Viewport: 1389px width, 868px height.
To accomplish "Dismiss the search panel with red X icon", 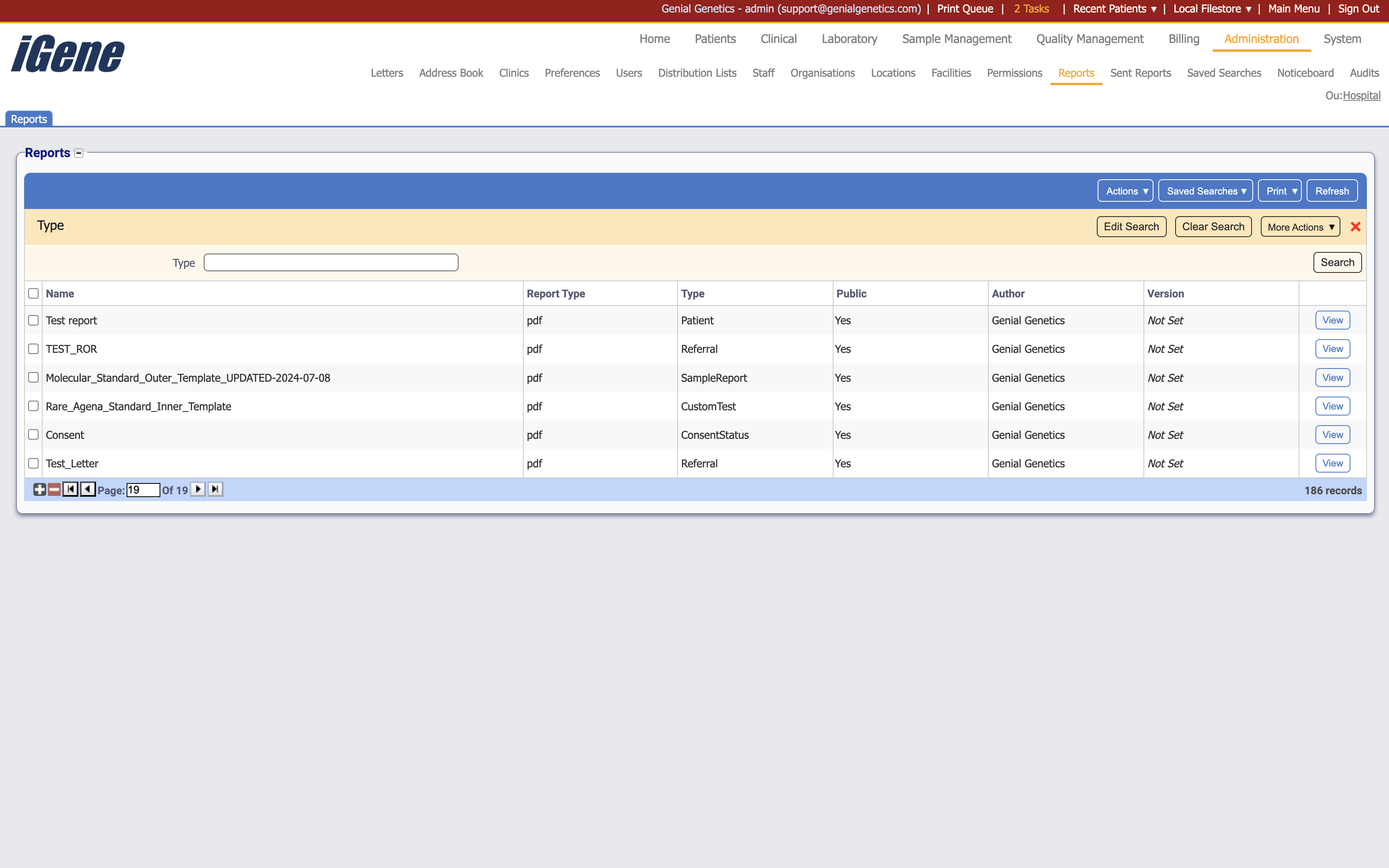I will coord(1356,226).
